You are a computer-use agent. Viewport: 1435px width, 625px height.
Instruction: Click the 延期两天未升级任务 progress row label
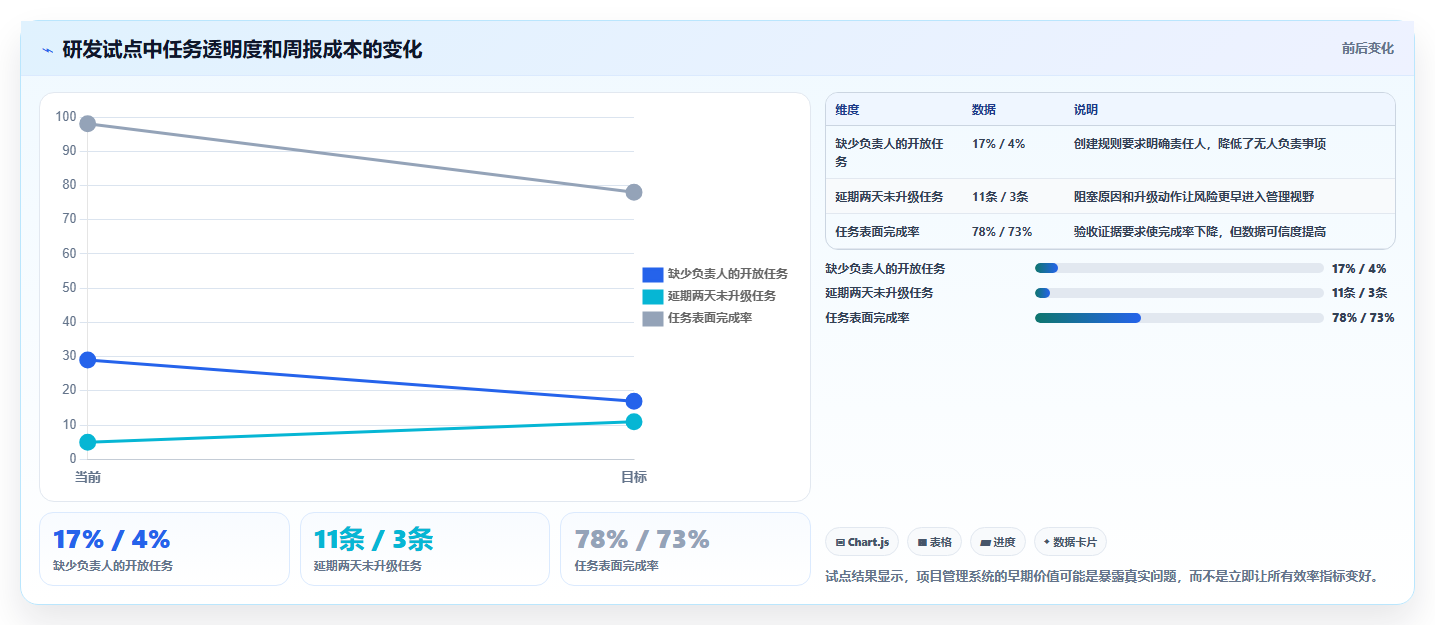pos(879,293)
